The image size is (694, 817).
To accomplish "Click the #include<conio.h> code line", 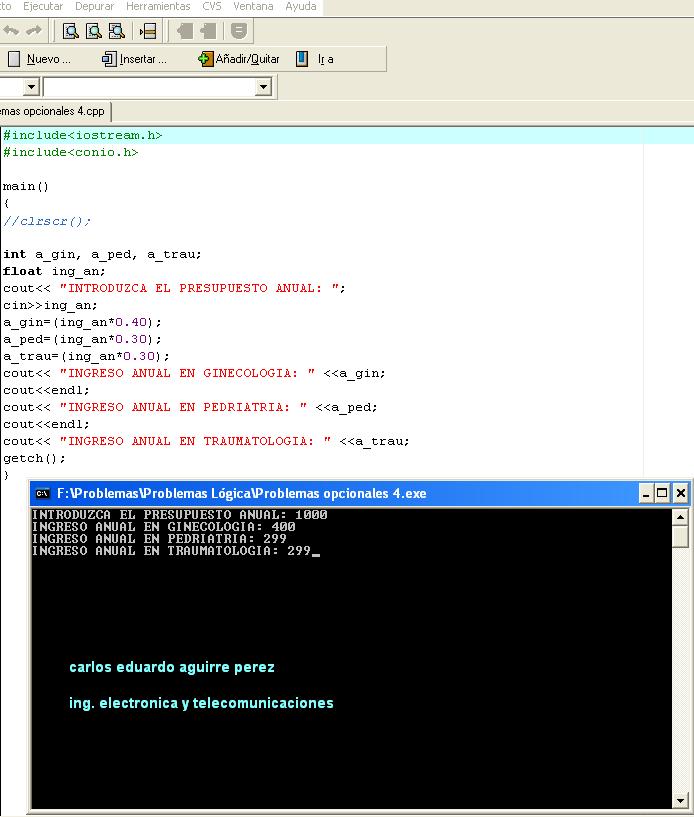I will tap(70, 152).
